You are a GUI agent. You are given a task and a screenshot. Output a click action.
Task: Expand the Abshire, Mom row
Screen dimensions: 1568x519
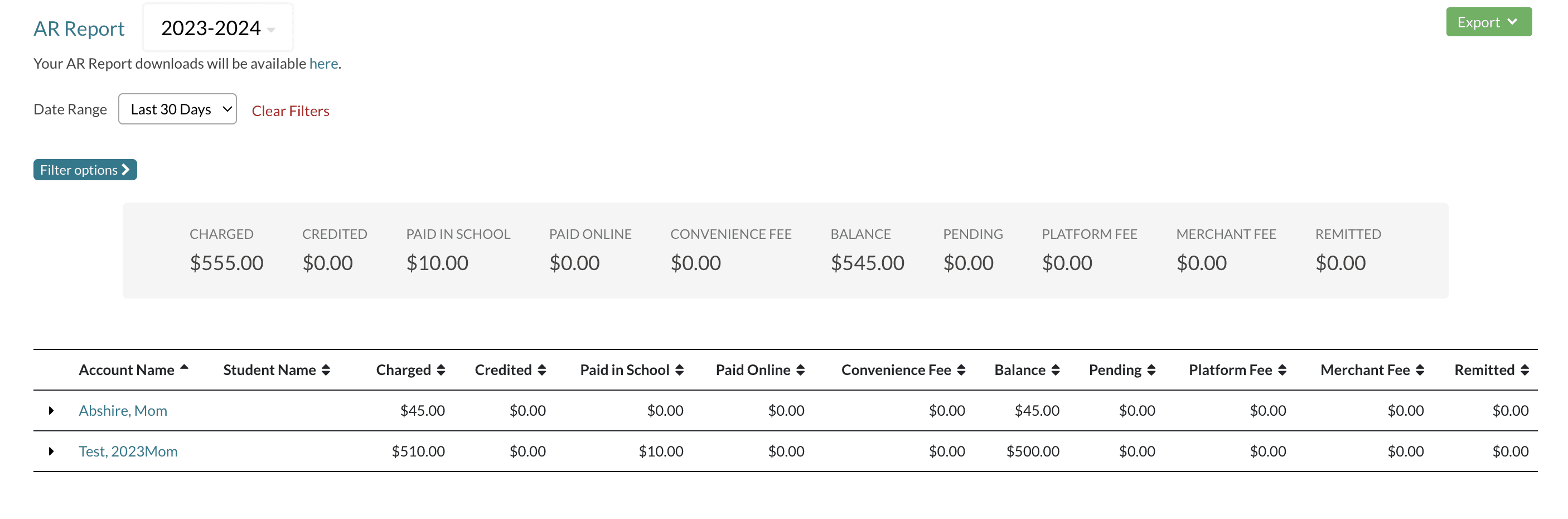pyautogui.click(x=51, y=411)
